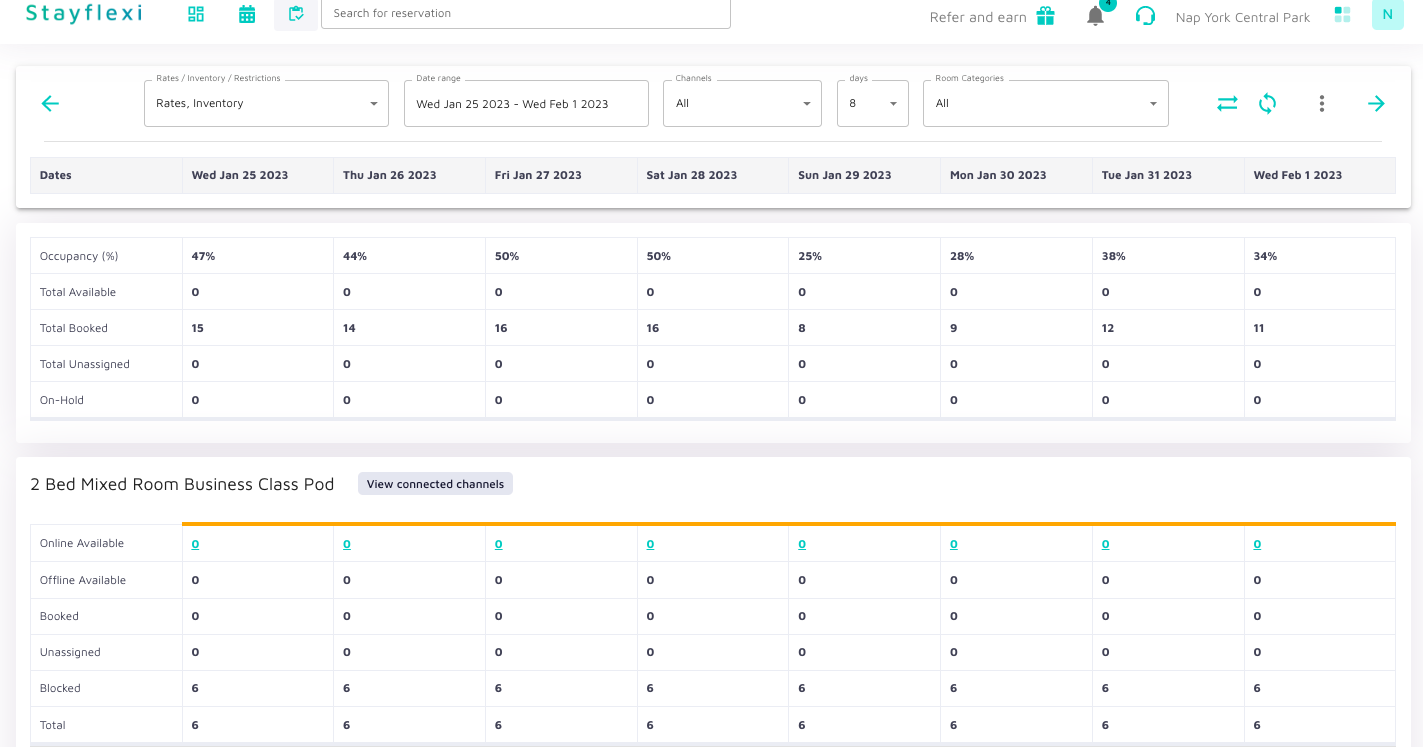The width and height of the screenshot is (1423, 747).
Task: Click the swap arrows icon
Action: click(1227, 103)
